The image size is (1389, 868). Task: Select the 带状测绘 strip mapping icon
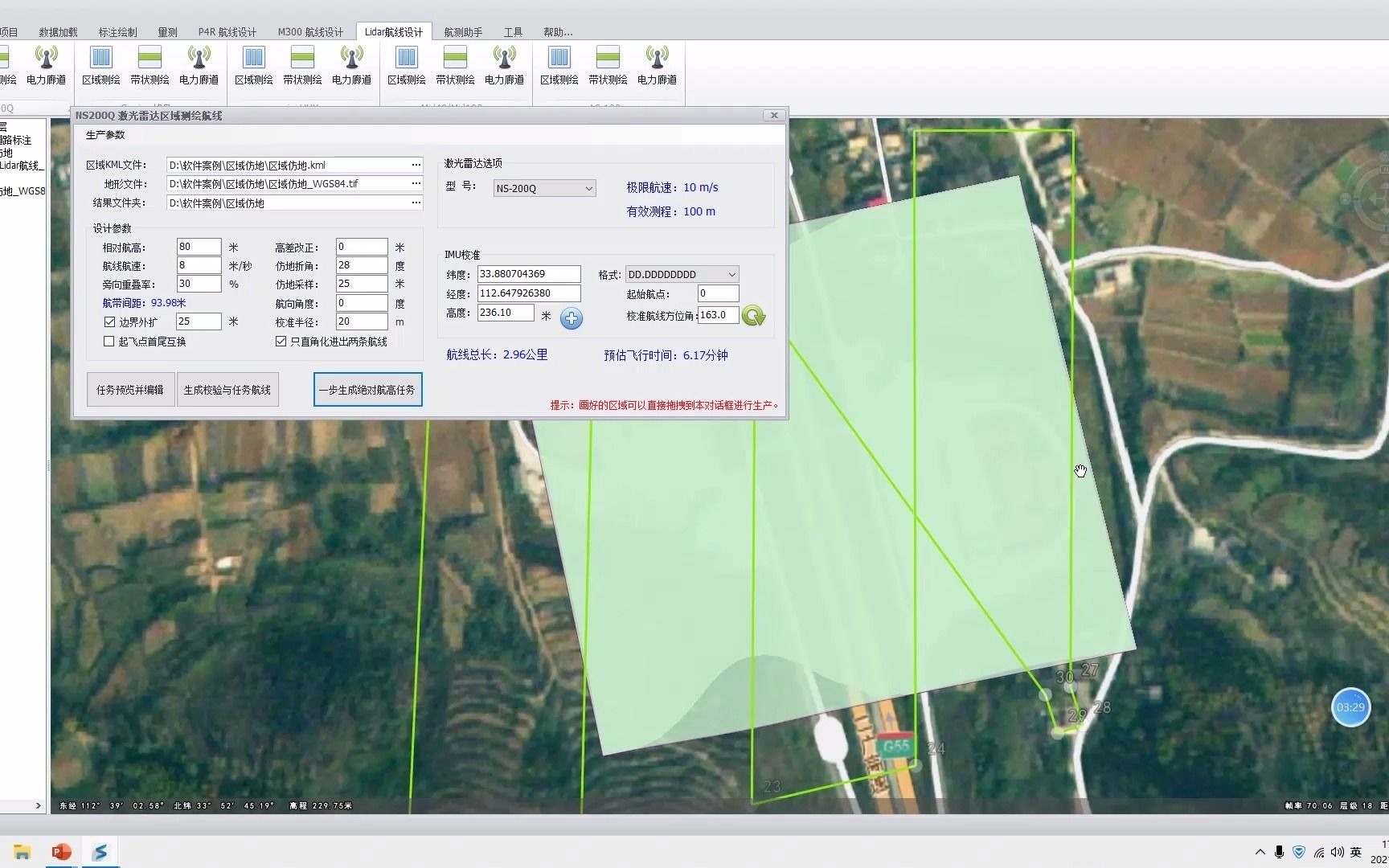pos(150,64)
